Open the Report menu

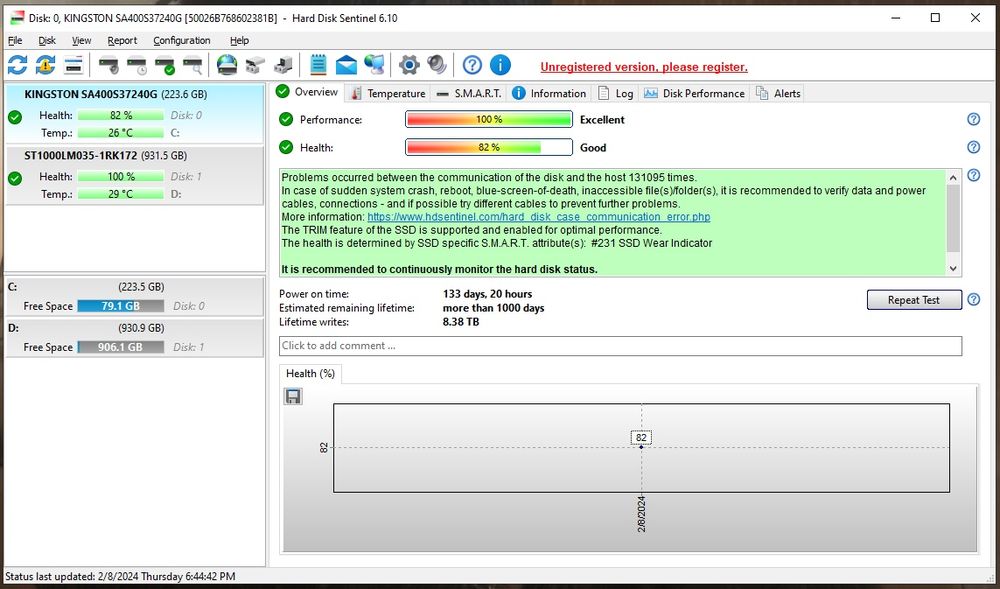122,40
